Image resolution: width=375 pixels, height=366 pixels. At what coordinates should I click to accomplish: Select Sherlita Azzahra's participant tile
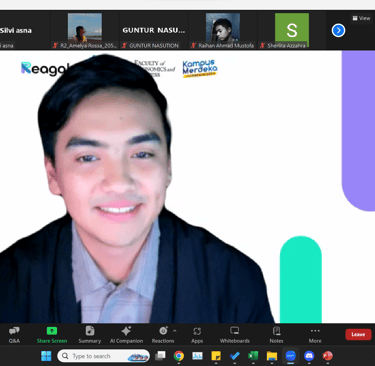292,30
